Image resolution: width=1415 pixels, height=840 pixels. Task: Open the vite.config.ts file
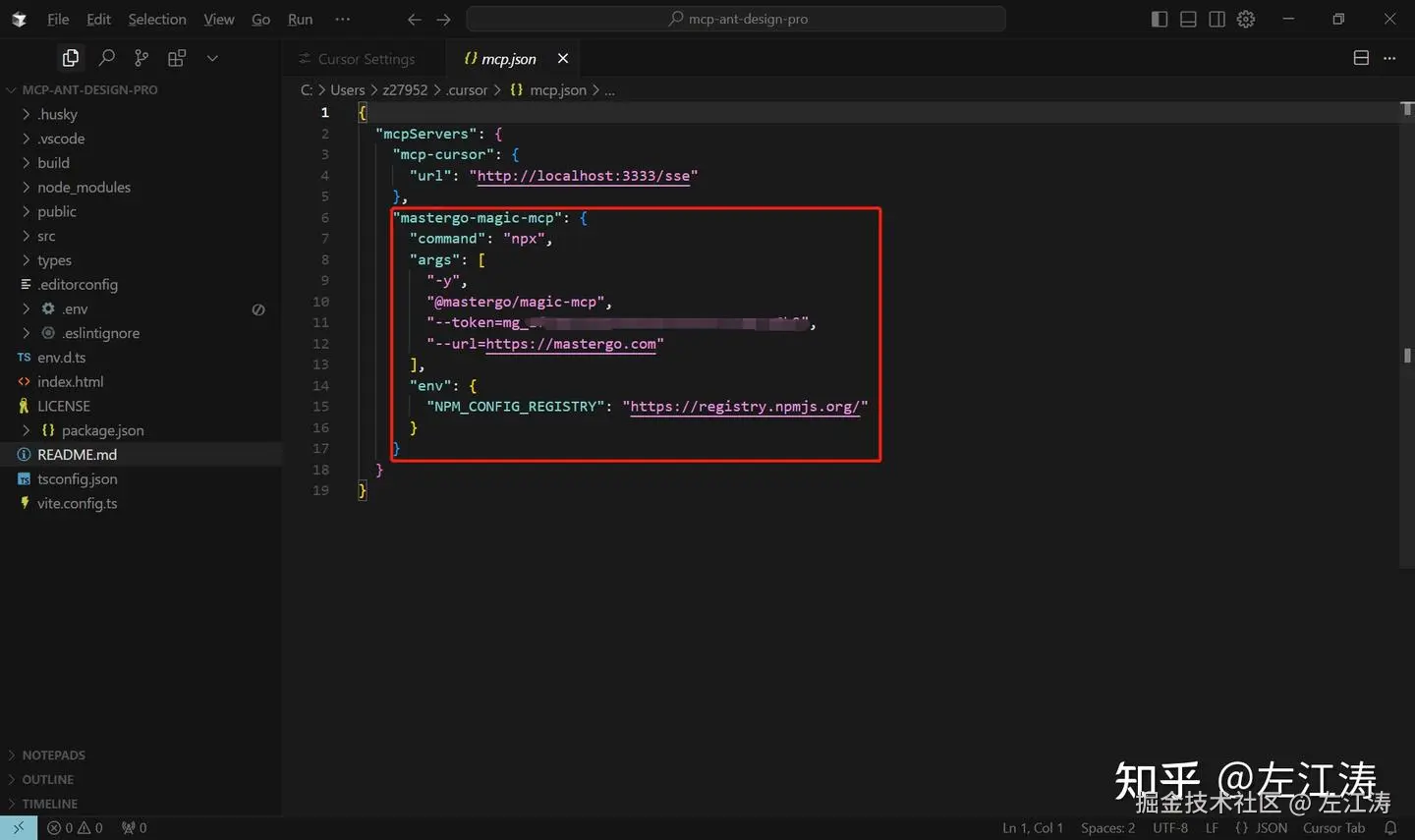[x=141, y=503]
